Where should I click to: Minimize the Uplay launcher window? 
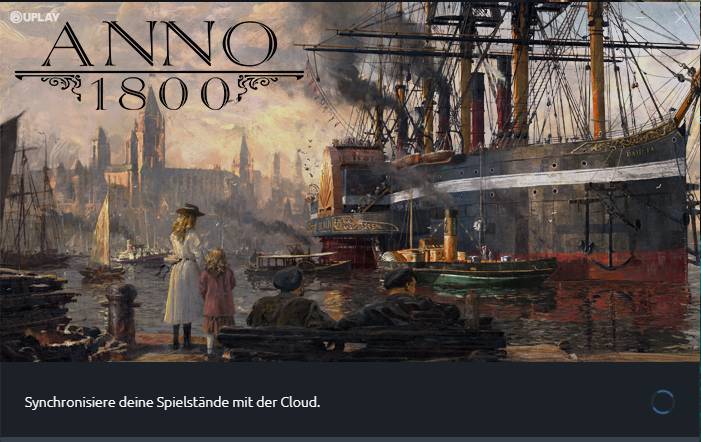click(x=642, y=18)
